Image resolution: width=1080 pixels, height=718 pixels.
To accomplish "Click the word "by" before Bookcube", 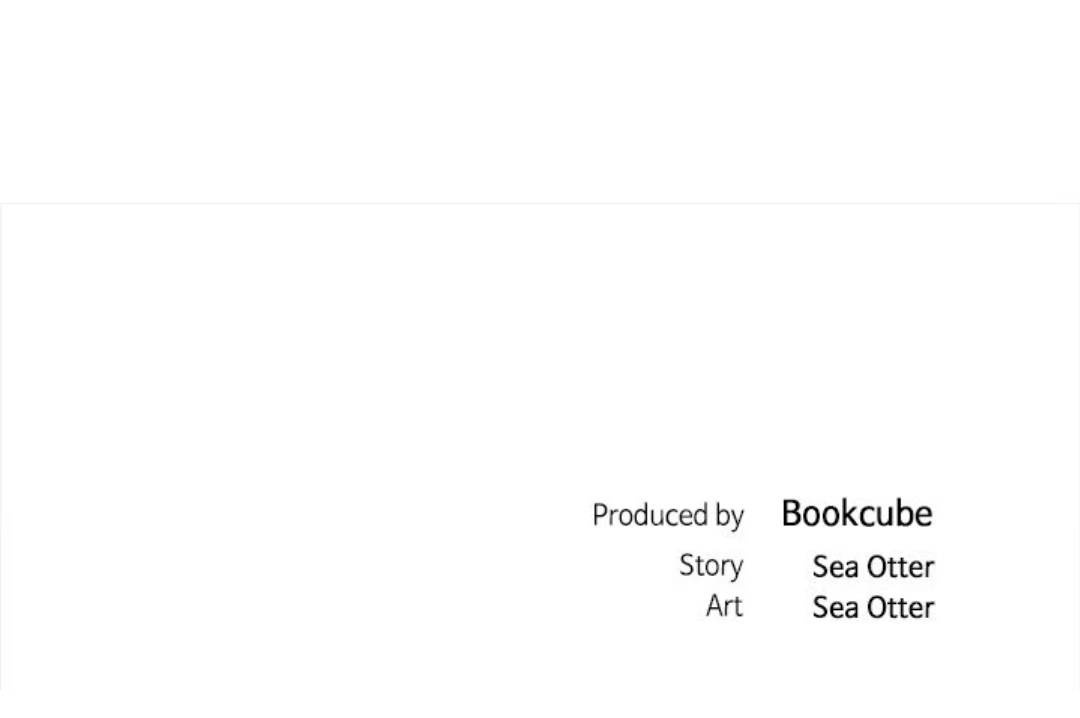I will click(x=729, y=517).
